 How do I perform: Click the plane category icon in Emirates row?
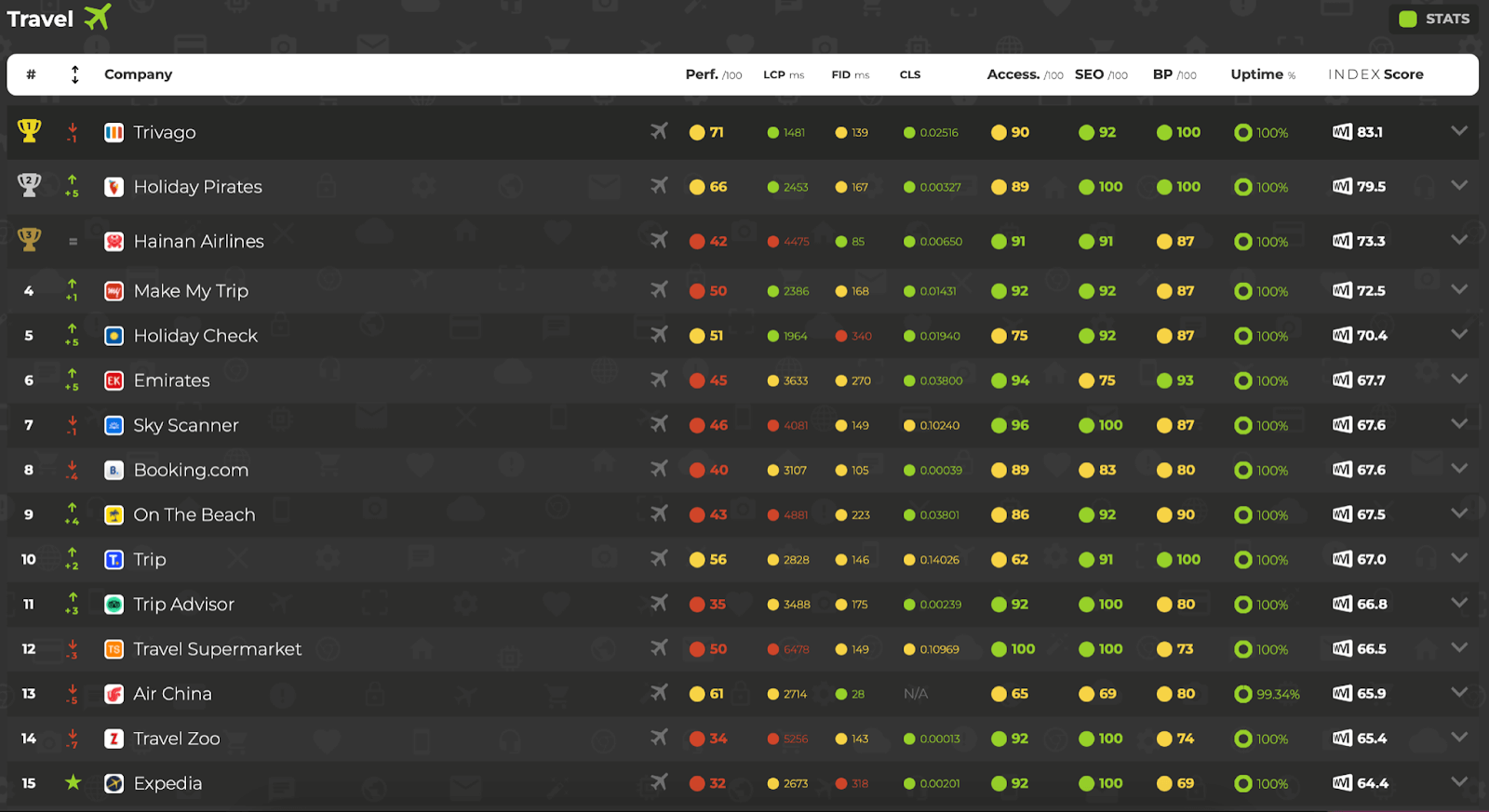pyautogui.click(x=659, y=379)
